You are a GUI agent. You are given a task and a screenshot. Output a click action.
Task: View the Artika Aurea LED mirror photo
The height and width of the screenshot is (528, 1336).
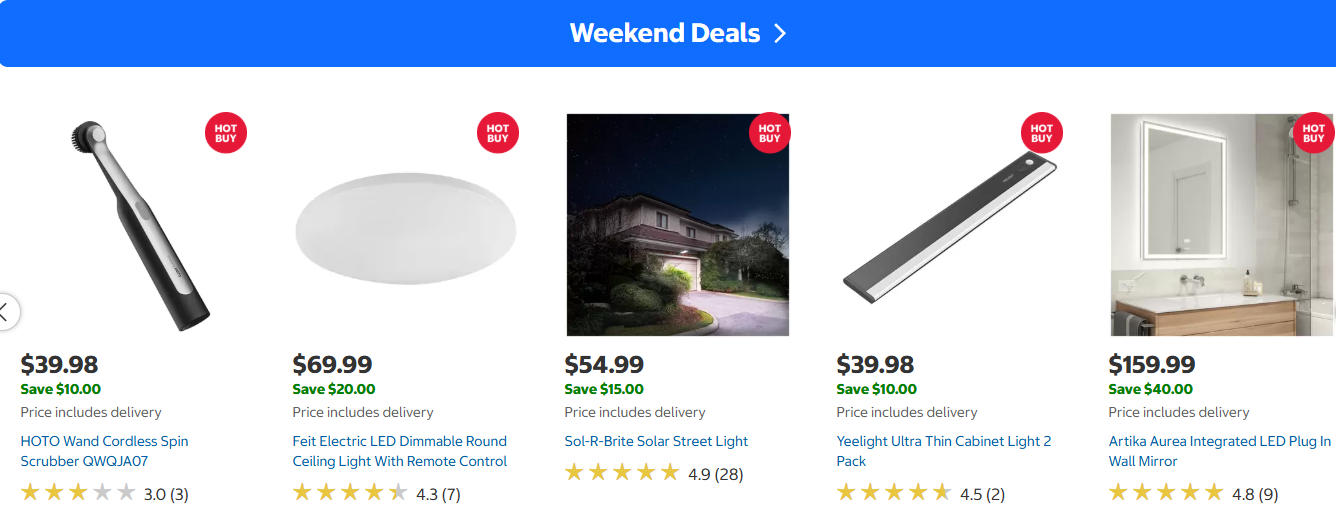tap(1220, 225)
